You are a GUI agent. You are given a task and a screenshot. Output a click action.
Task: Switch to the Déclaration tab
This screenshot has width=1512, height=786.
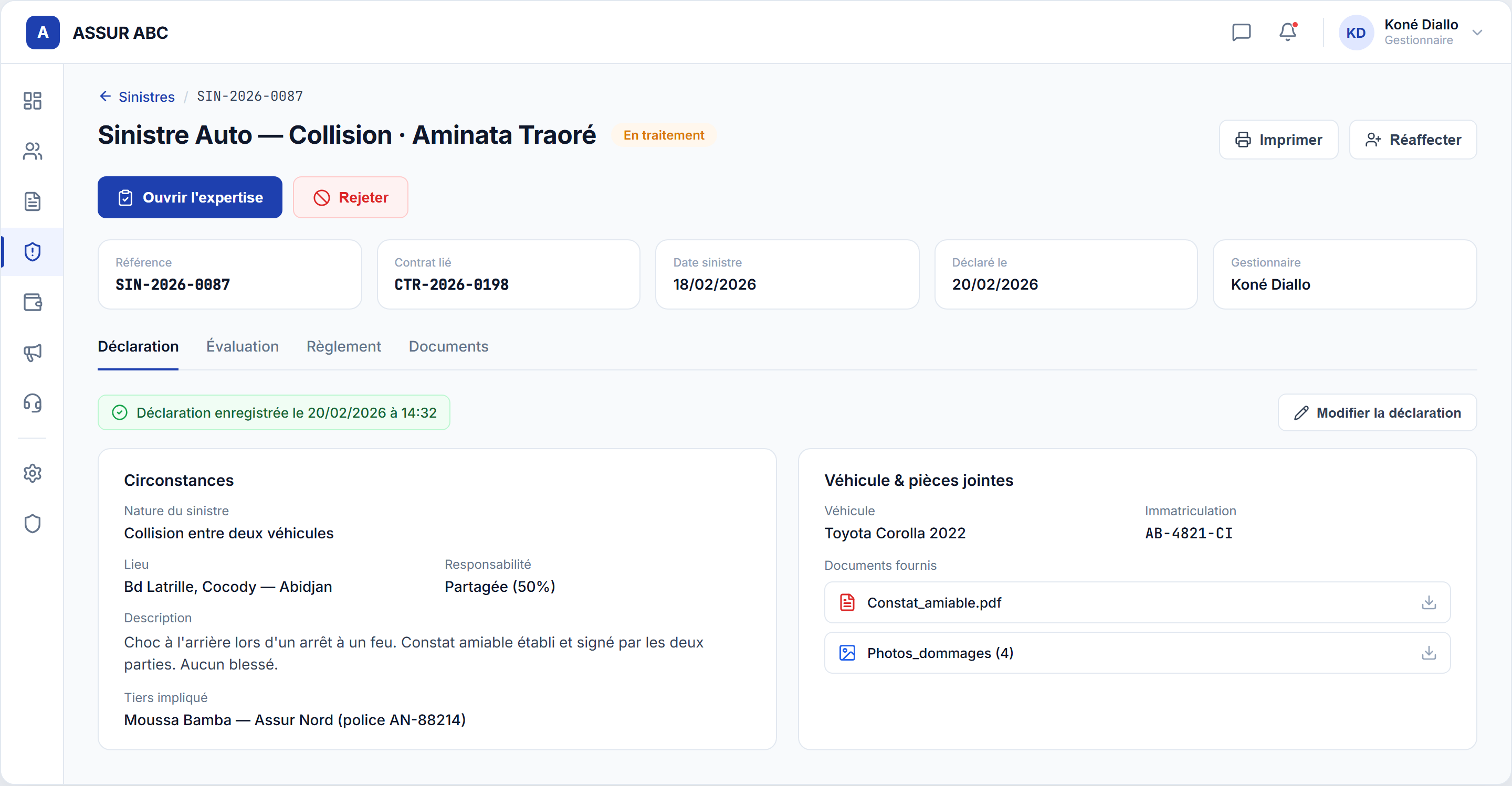138,347
